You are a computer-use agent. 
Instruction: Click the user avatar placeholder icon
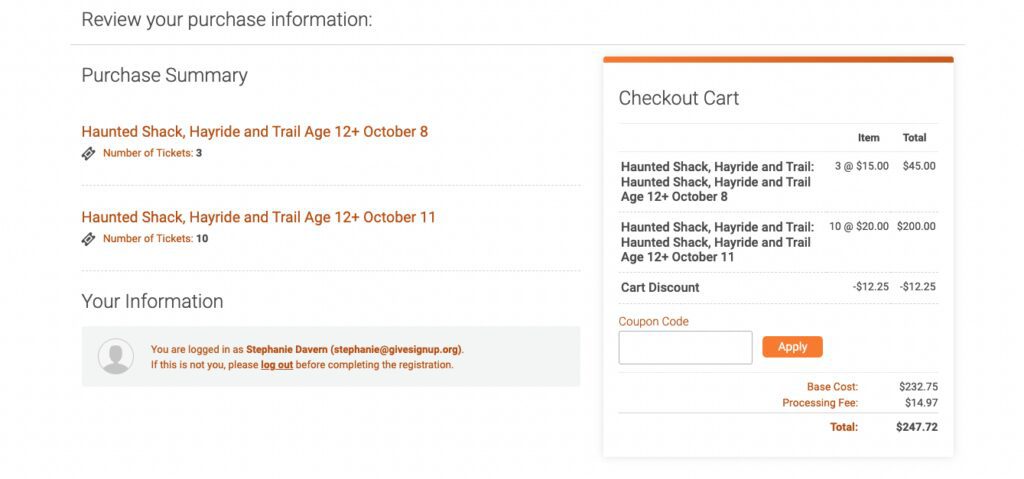(x=116, y=356)
